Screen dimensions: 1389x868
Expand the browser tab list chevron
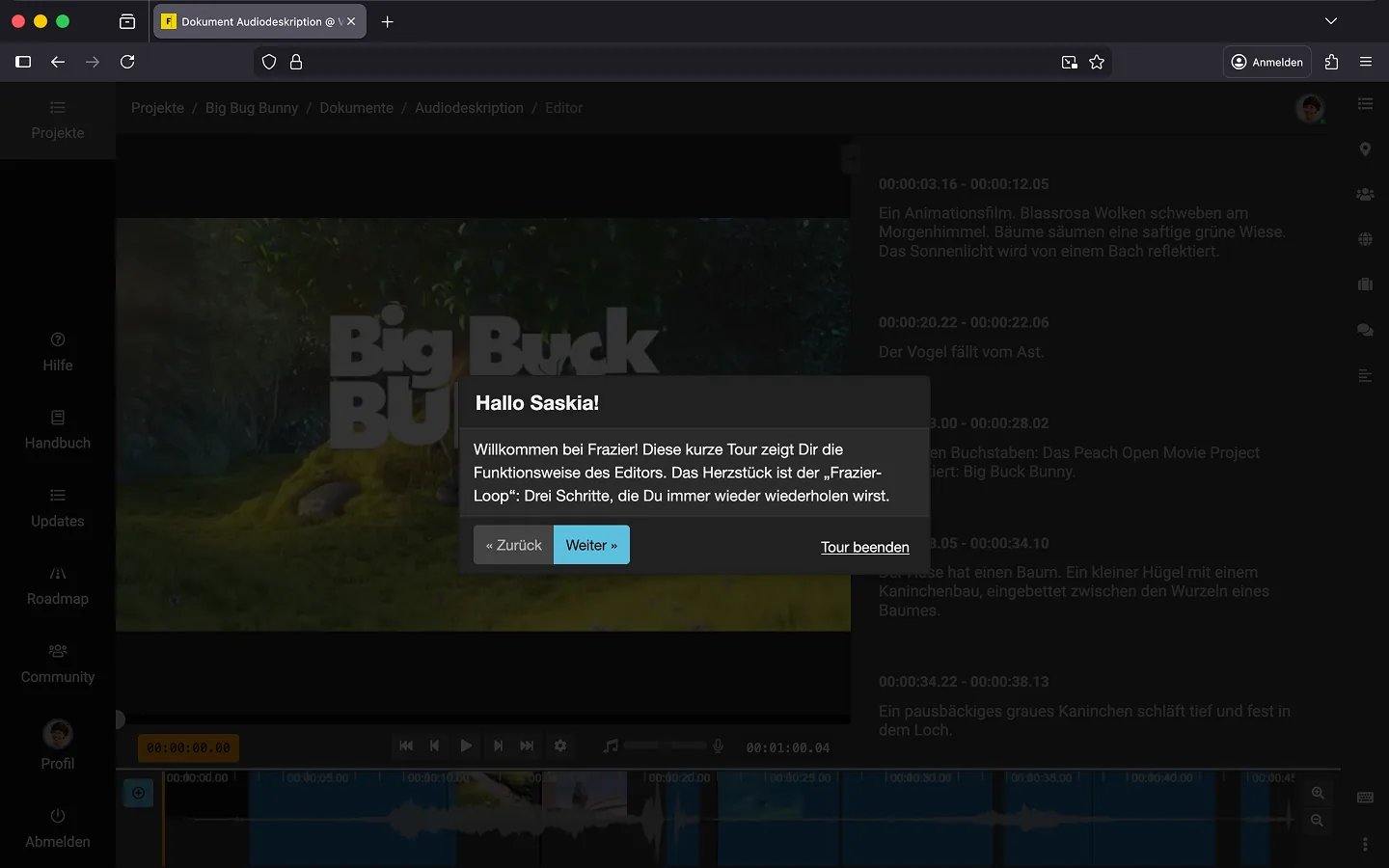(x=1331, y=21)
